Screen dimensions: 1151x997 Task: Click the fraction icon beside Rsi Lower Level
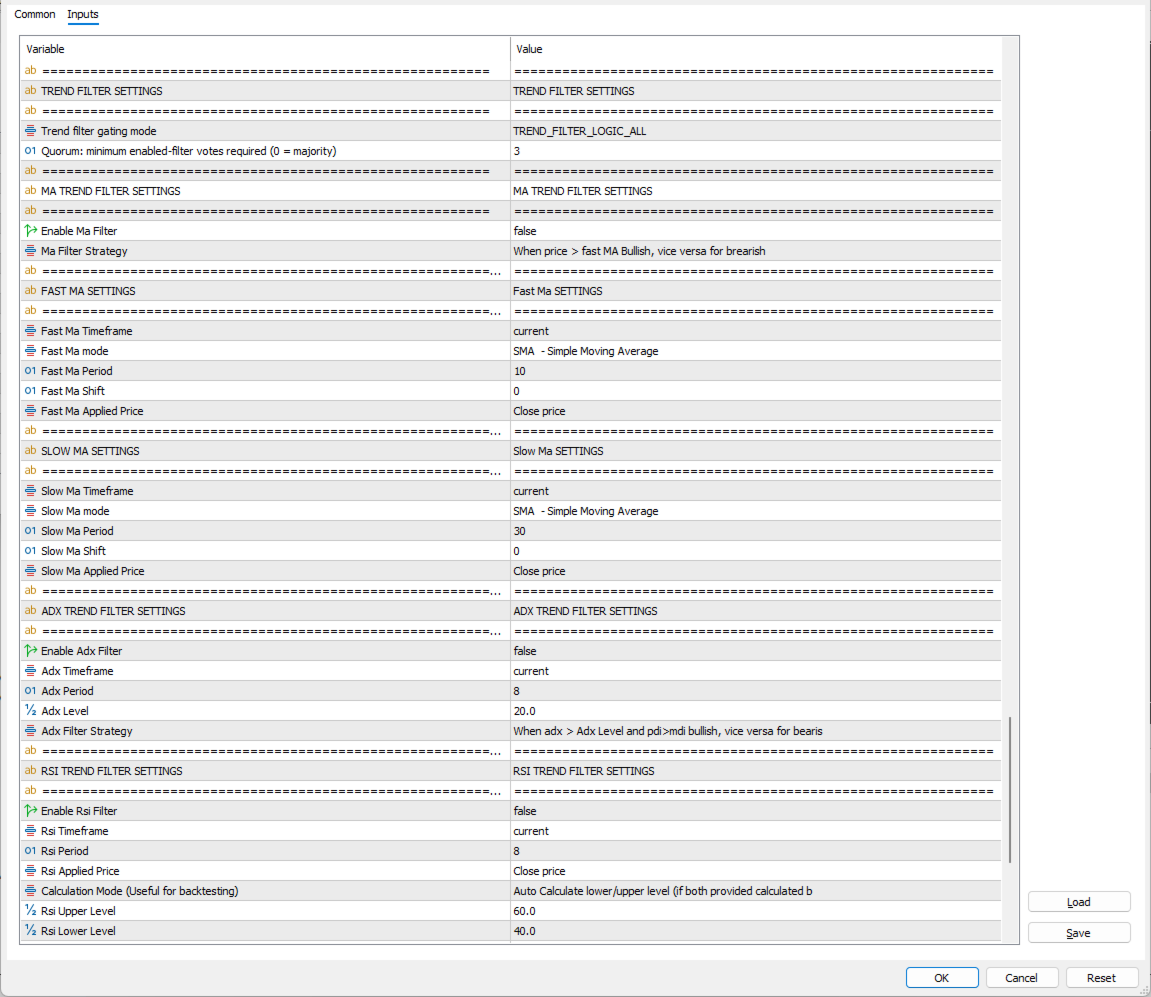pos(30,931)
